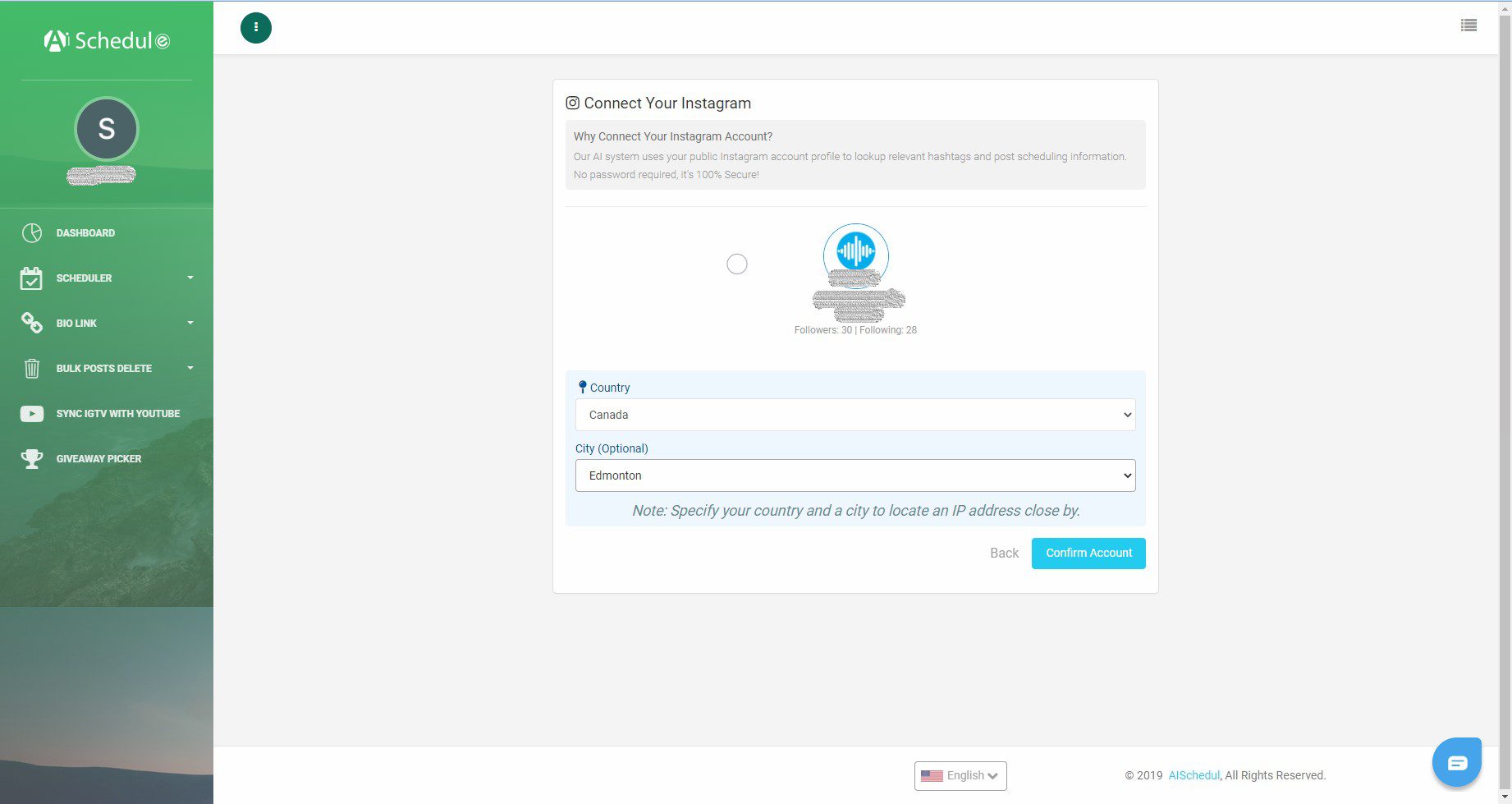Image resolution: width=1512 pixels, height=804 pixels.
Task: Open the chat support bubble
Action: pyautogui.click(x=1457, y=763)
